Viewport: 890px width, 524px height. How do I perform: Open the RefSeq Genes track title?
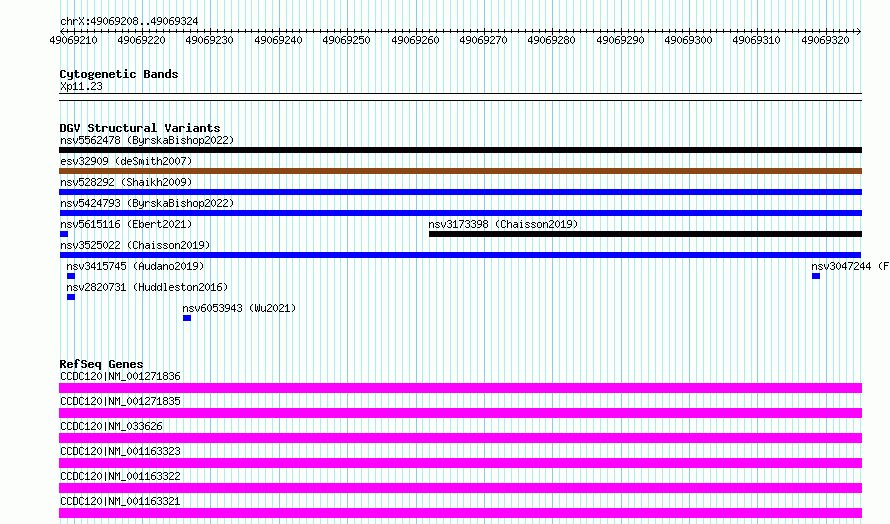(101, 364)
